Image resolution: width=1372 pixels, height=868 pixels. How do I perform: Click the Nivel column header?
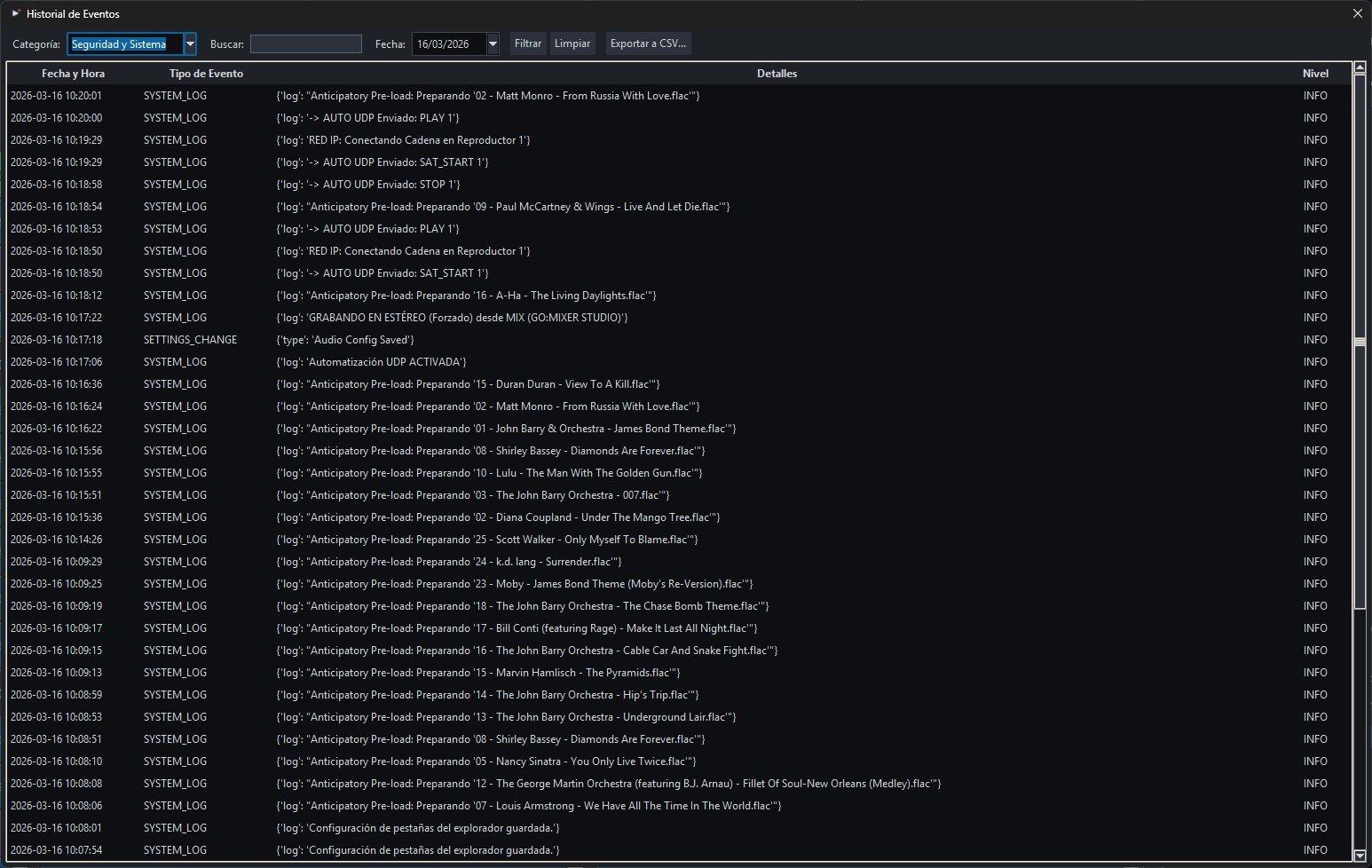coord(1315,74)
